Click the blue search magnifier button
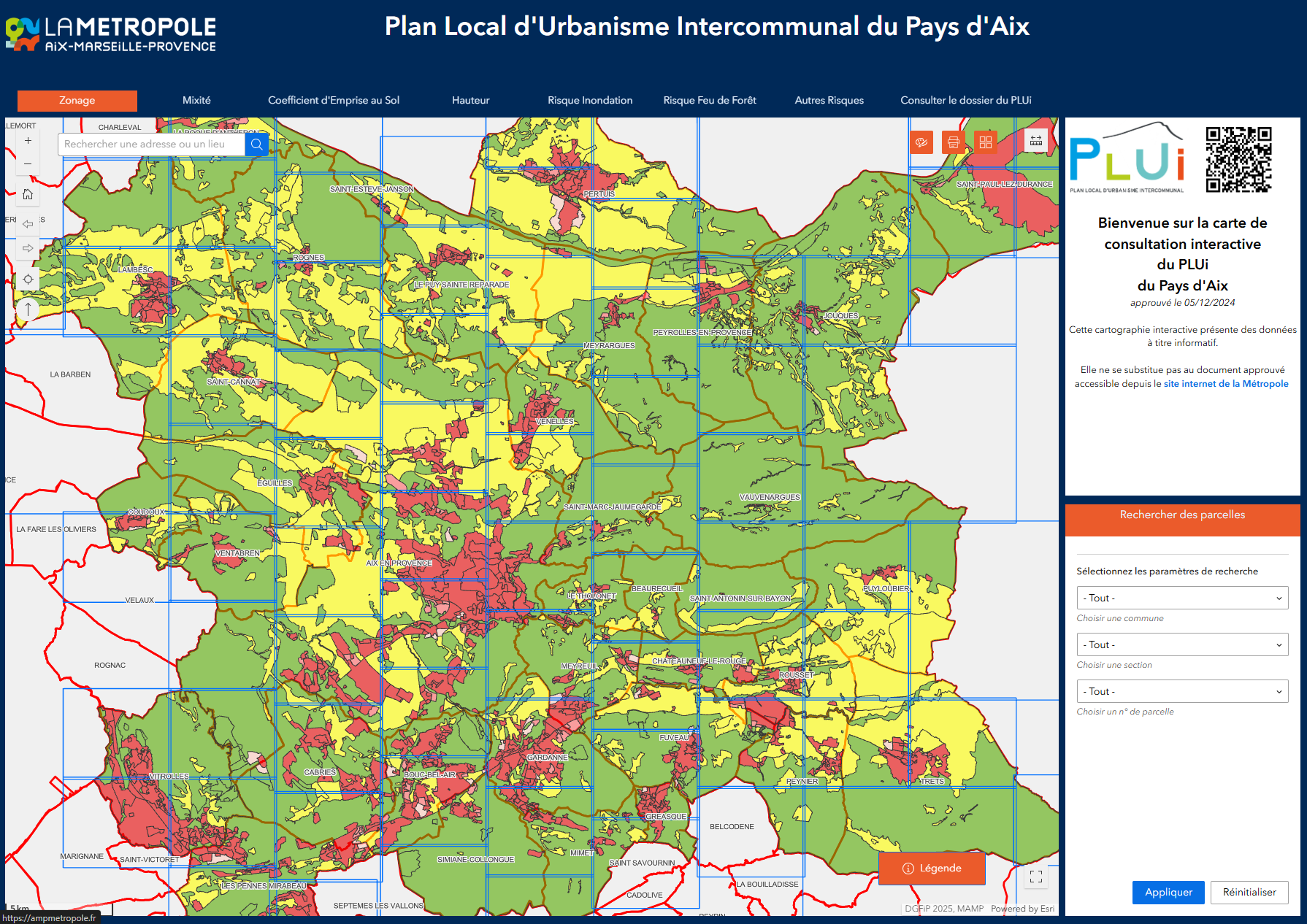The image size is (1307, 924). (256, 145)
